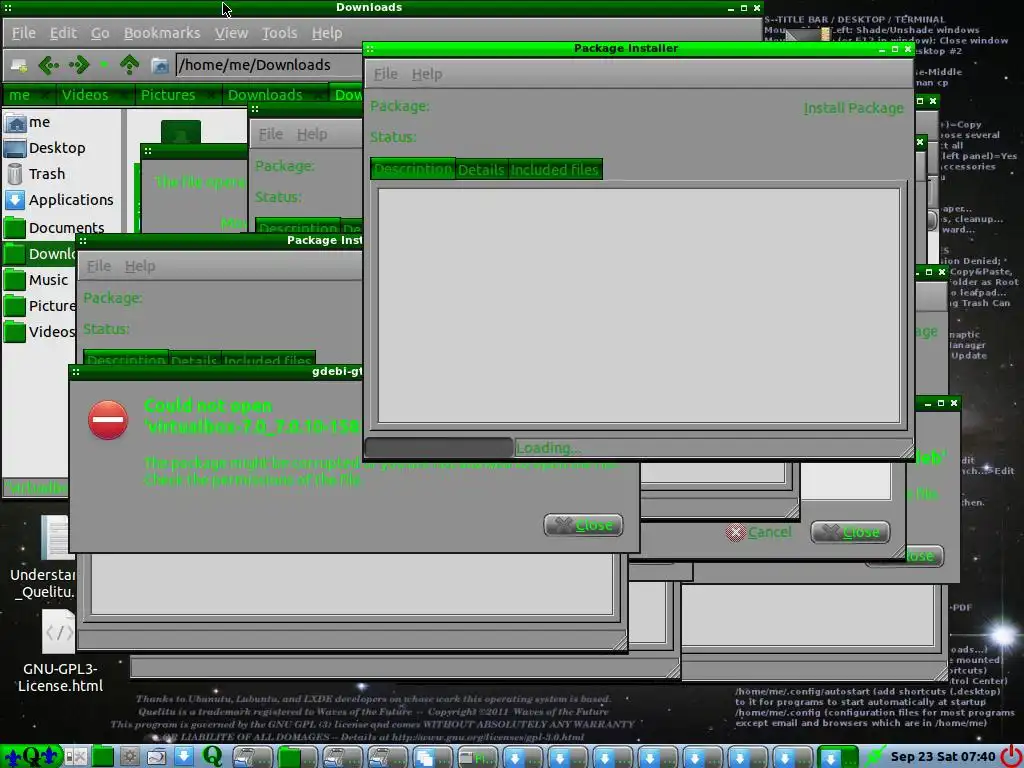Click the green folder window button in the taskbar
This screenshot has width=1024, height=768.
point(297,758)
